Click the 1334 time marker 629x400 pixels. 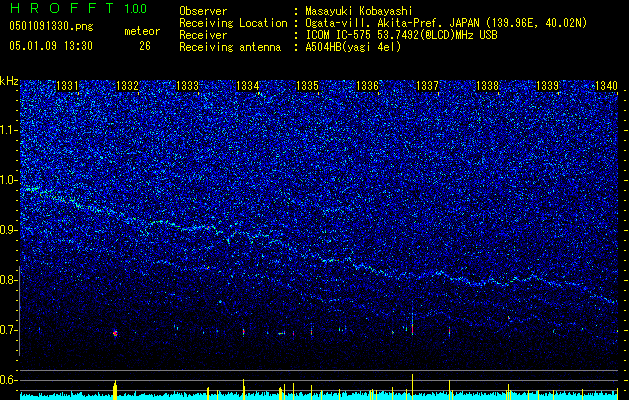point(248,85)
